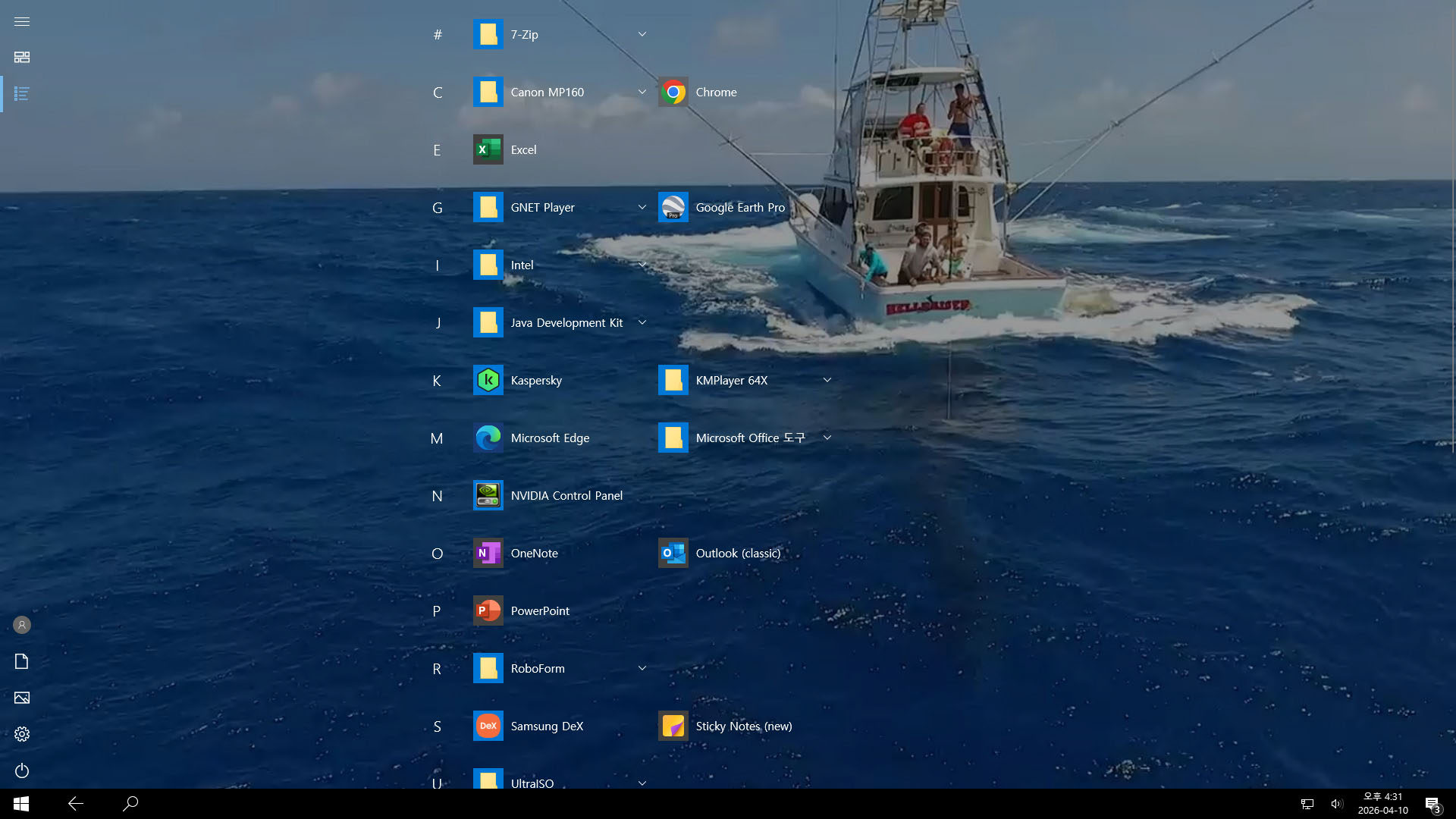The width and height of the screenshot is (1456, 819).
Task: Open the Pictures folder sidebar icon
Action: (22, 698)
